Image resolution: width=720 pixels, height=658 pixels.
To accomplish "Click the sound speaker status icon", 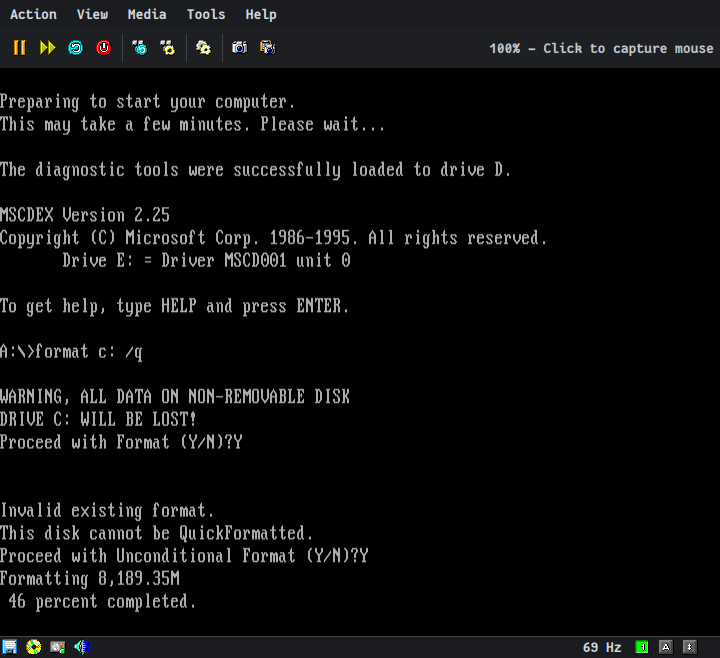I will tap(82, 647).
